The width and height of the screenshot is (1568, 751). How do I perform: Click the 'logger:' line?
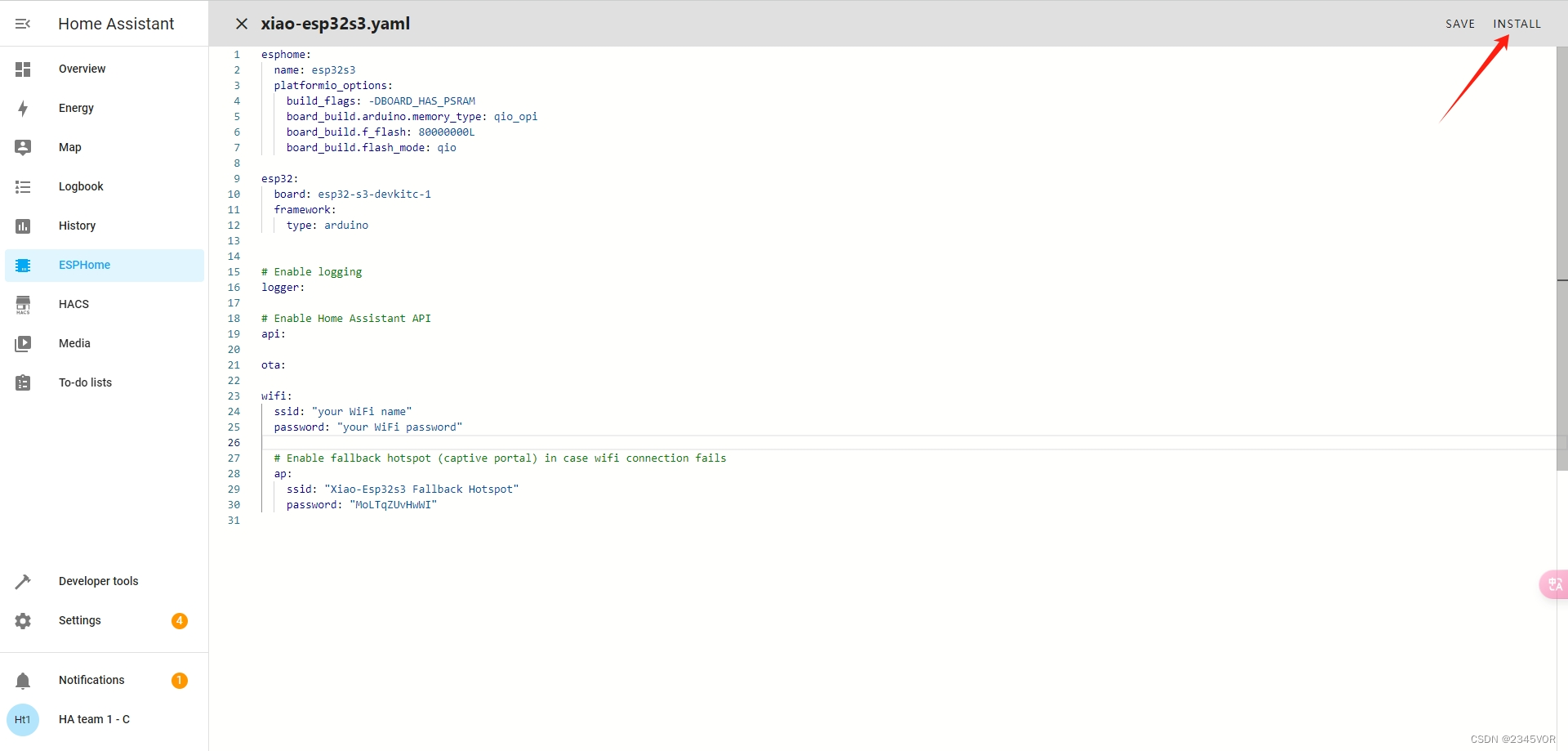tap(283, 288)
